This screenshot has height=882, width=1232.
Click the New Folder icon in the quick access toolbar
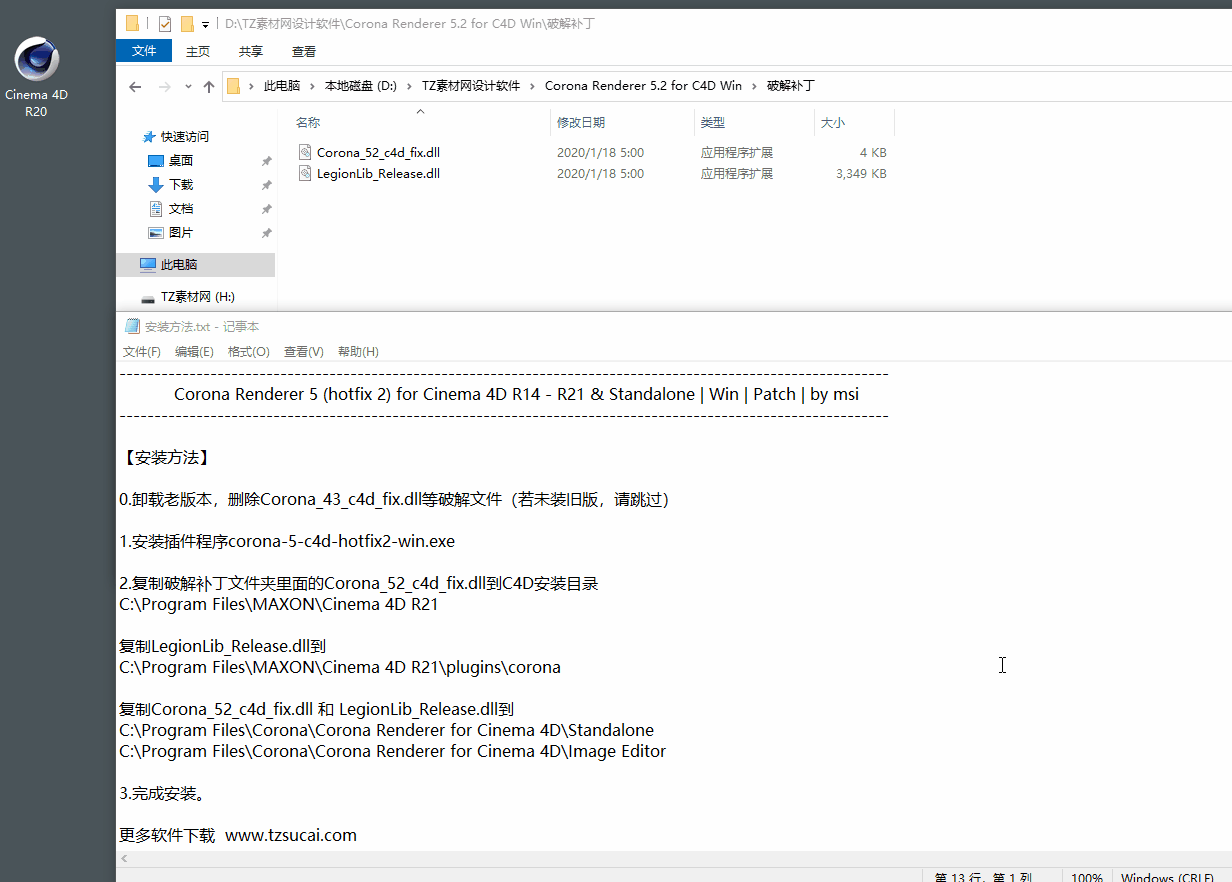(x=187, y=23)
